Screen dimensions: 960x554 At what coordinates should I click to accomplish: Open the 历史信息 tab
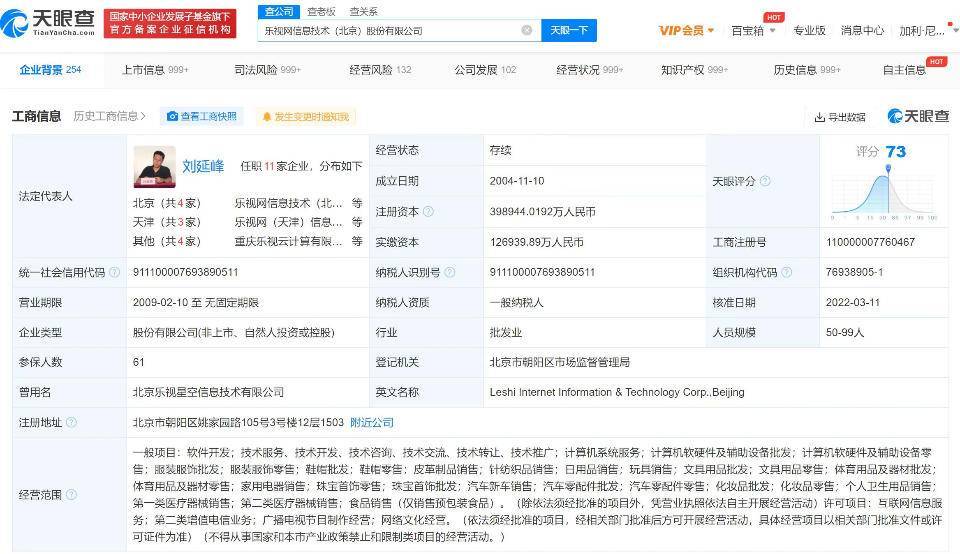[807, 70]
